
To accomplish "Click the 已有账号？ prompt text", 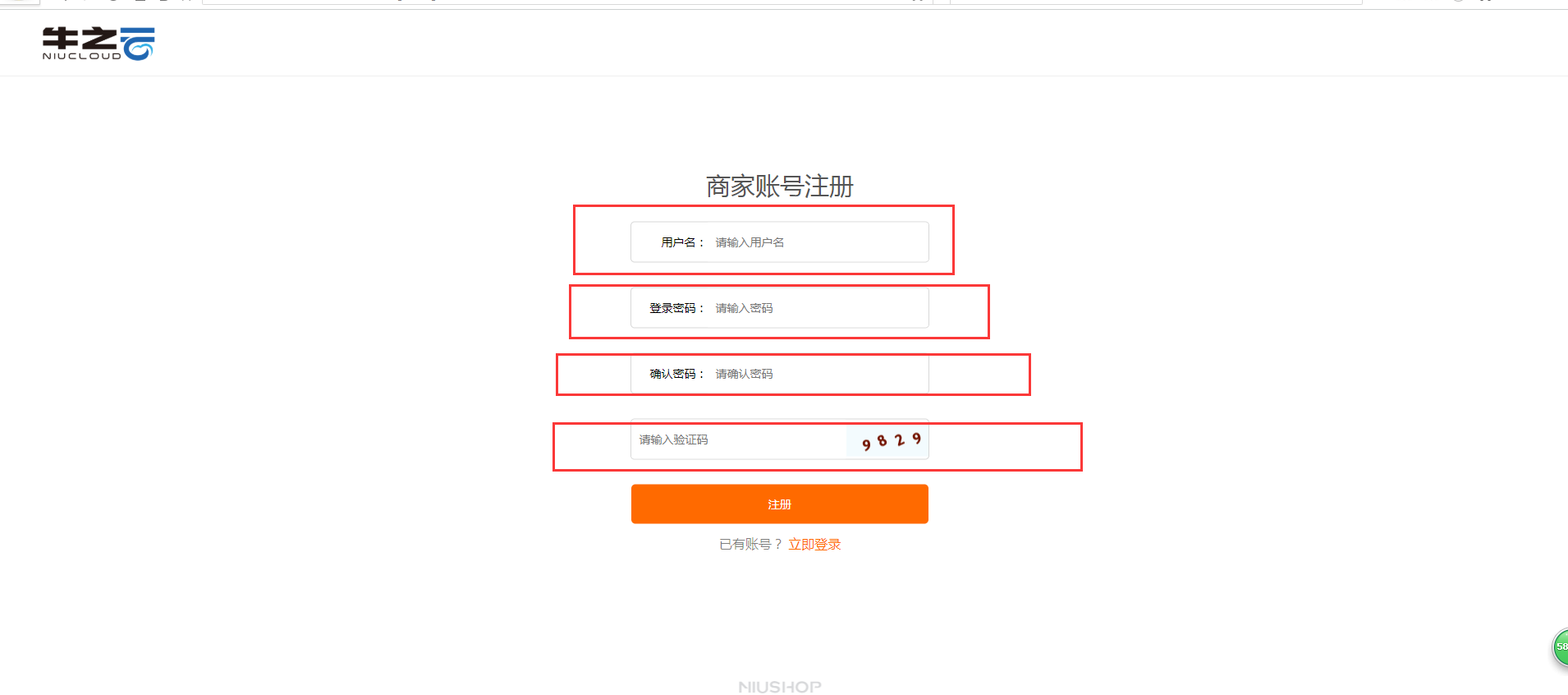I will coord(751,544).
